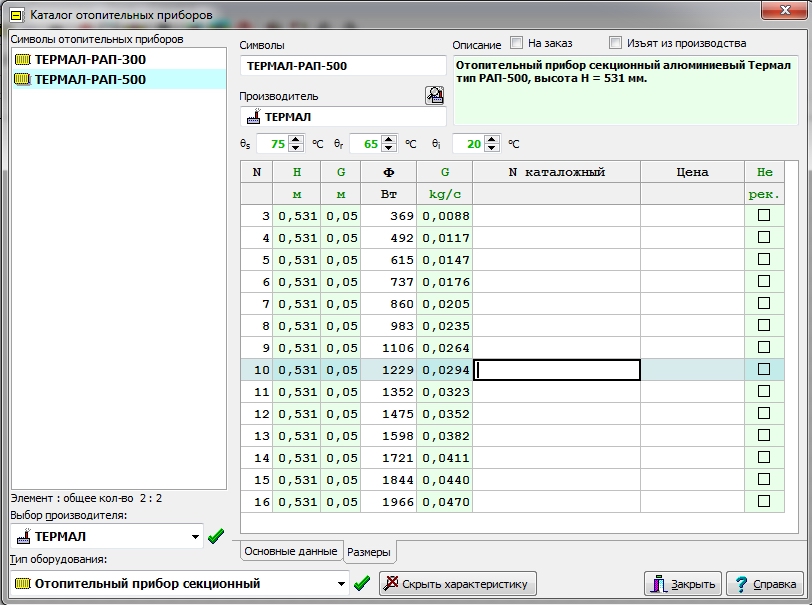This screenshot has width=812, height=605.
Task: Increase indoor temperature θi value
Action: point(492,139)
